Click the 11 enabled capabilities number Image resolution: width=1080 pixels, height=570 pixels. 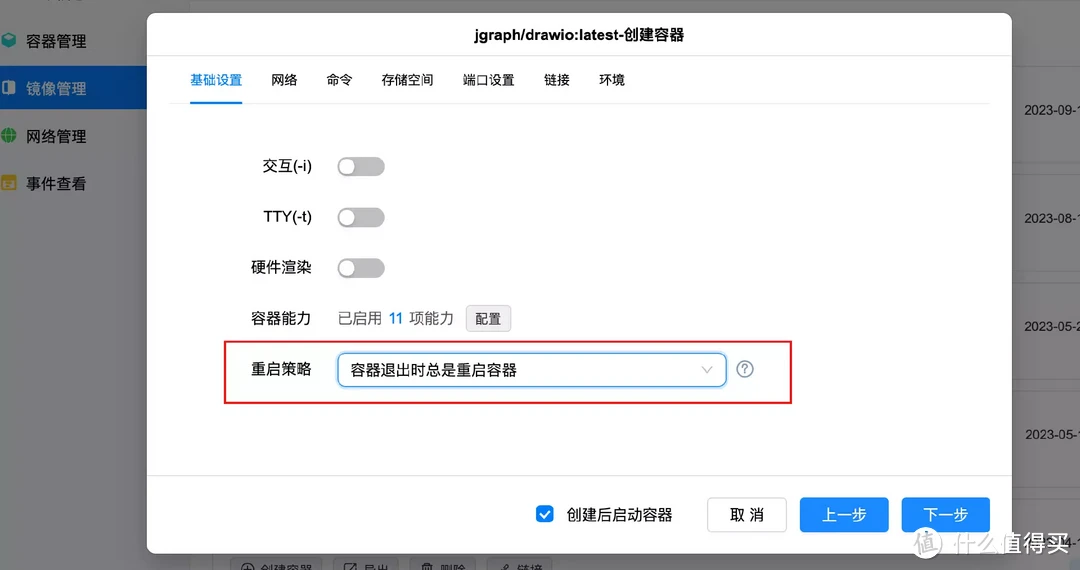tap(395, 318)
